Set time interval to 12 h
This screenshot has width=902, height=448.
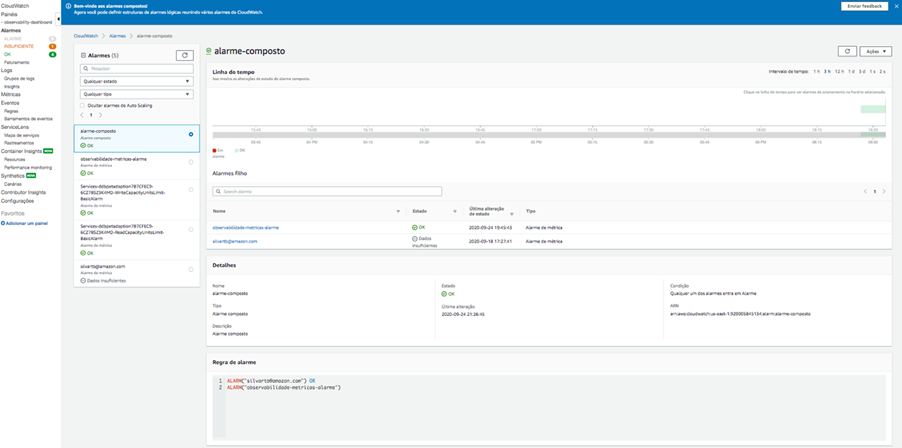point(839,71)
